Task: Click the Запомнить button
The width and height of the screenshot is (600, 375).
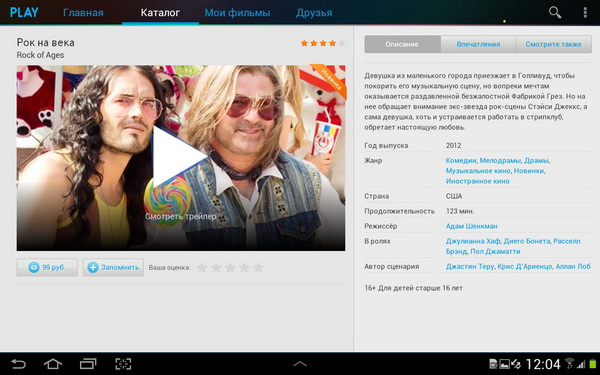Action: coord(113,267)
